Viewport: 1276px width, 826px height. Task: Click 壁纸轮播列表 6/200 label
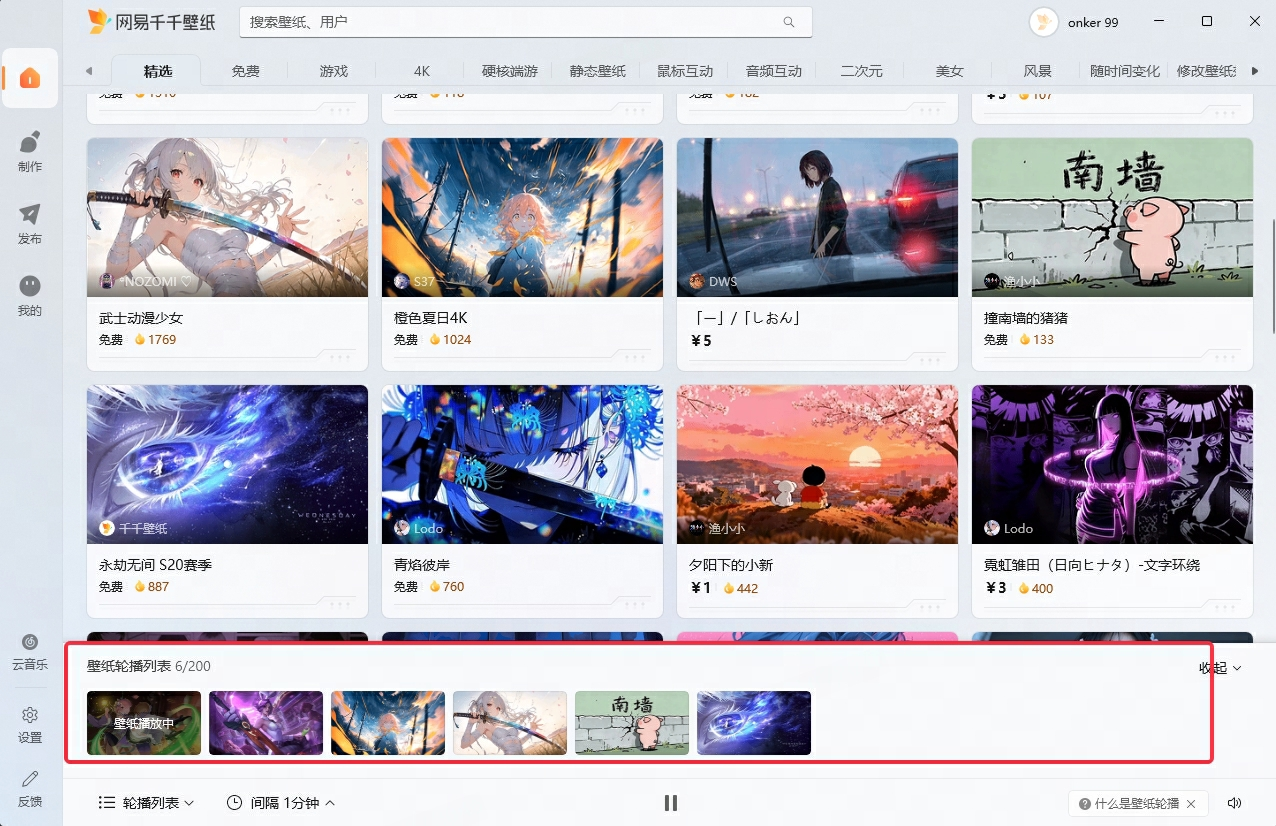coord(149,666)
